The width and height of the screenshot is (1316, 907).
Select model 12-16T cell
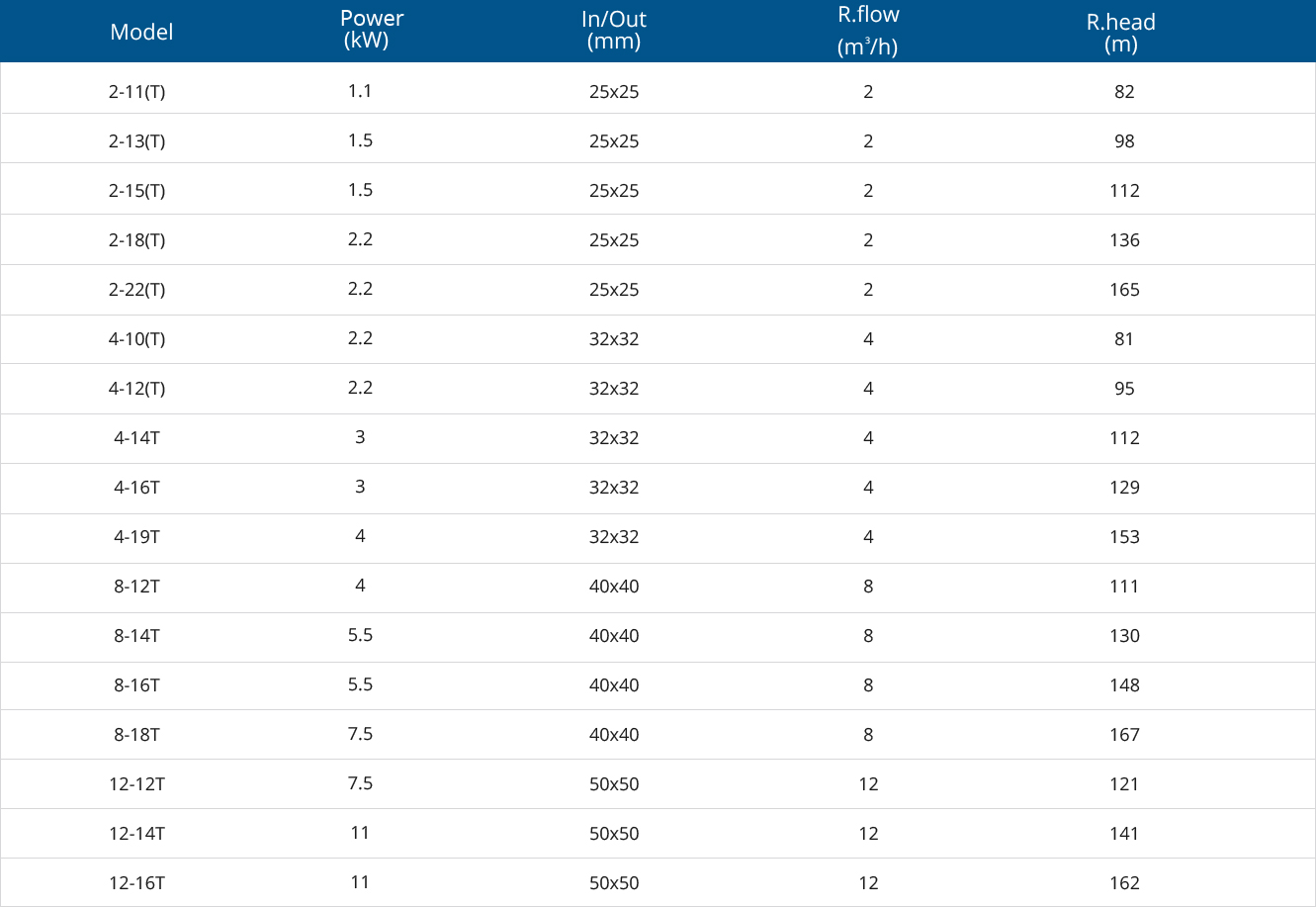coord(136,883)
